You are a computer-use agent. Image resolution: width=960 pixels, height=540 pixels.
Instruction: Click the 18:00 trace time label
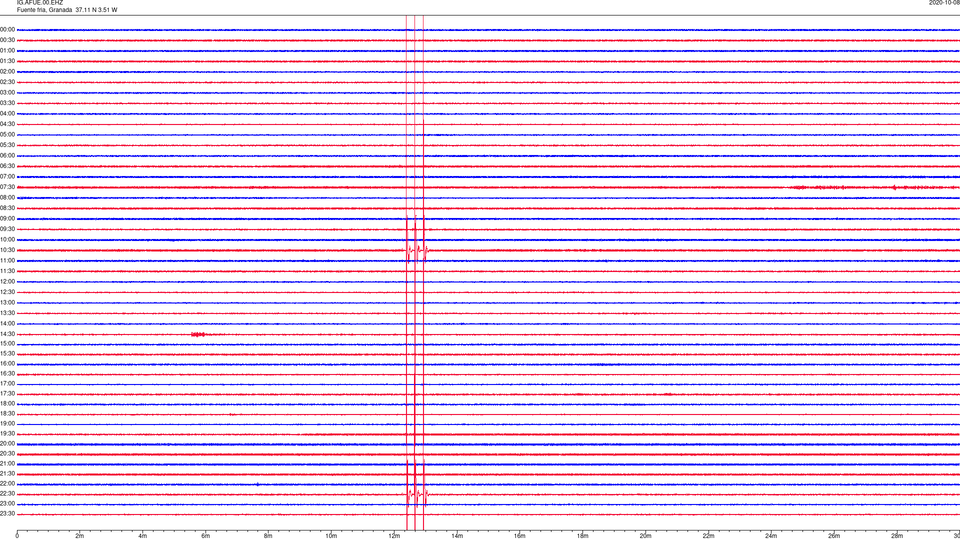tap(7, 404)
